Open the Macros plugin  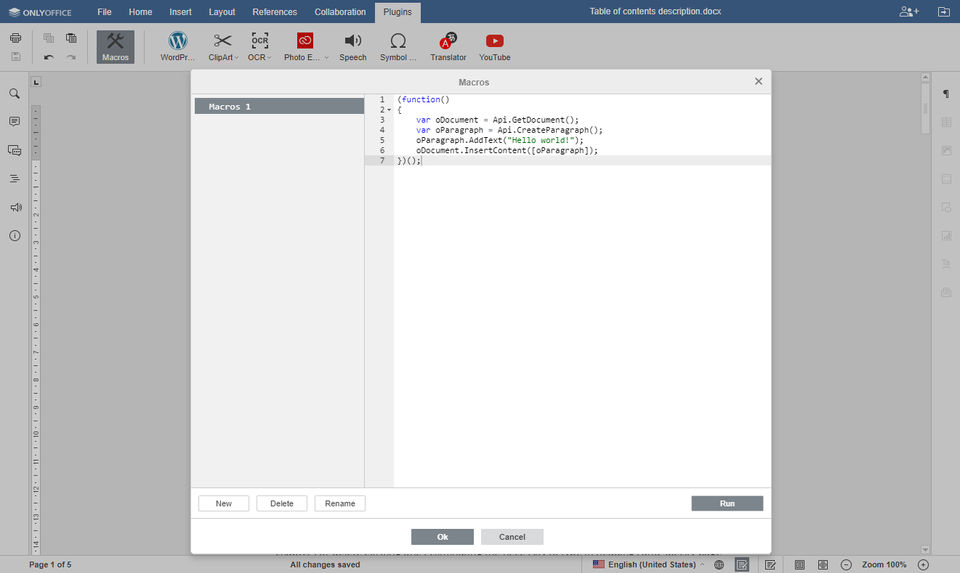(115, 46)
